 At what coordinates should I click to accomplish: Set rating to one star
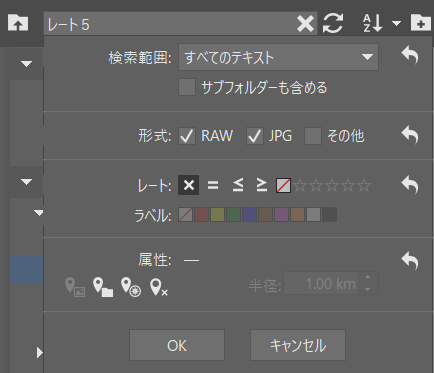tap(300, 186)
